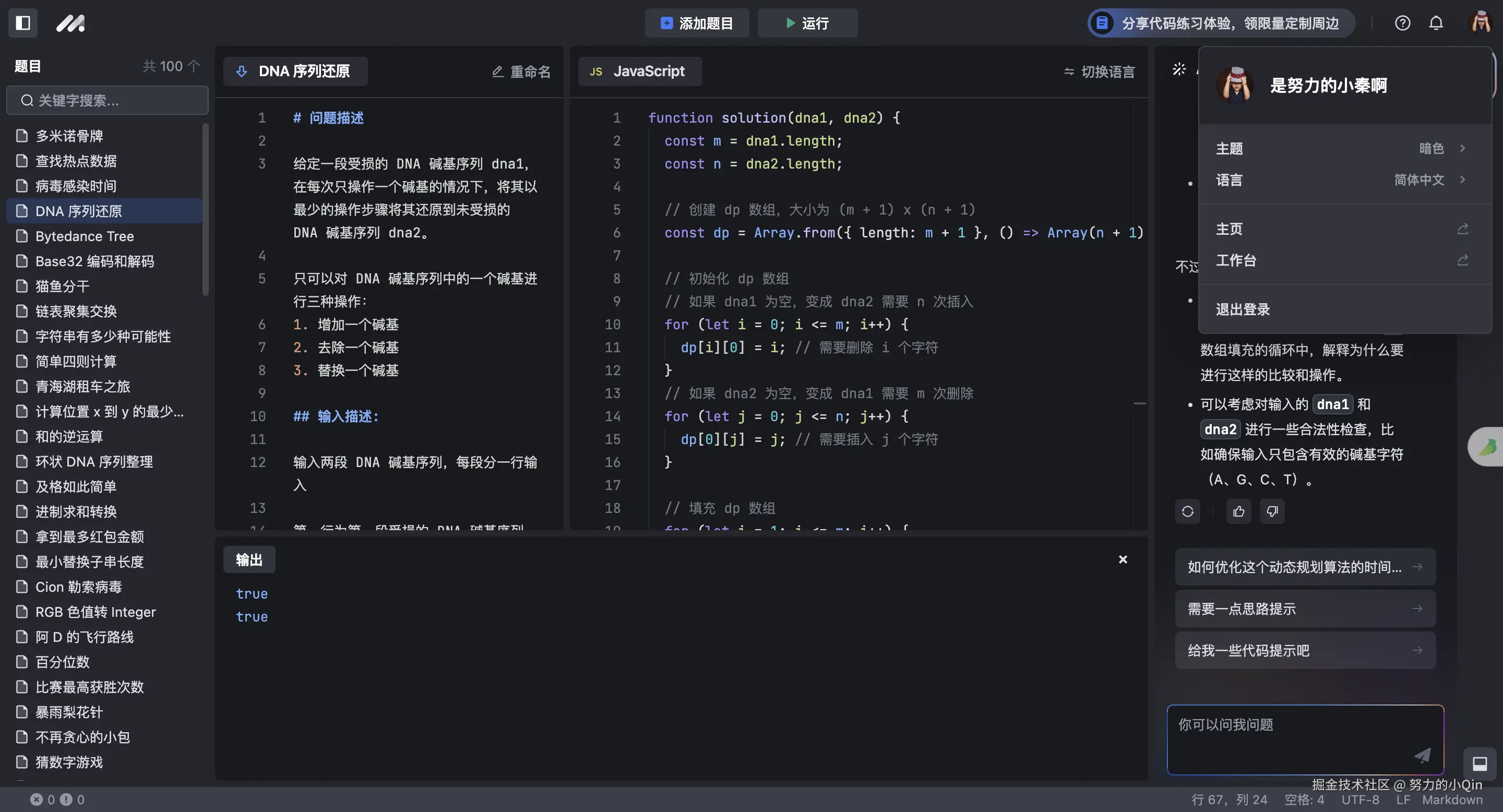Open the Bytedance Tree problem

85,236
